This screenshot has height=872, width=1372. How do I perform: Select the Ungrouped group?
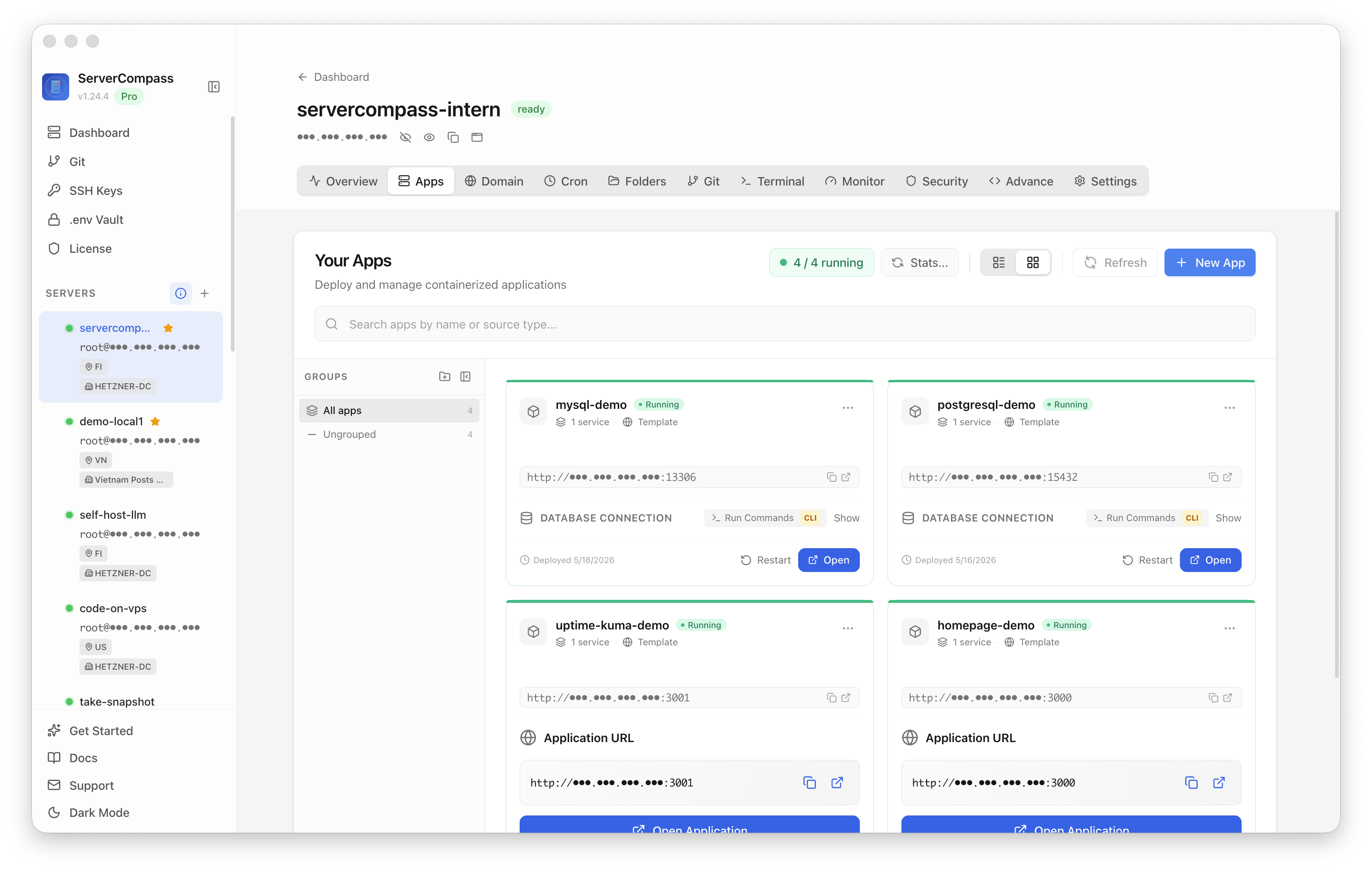tap(389, 435)
